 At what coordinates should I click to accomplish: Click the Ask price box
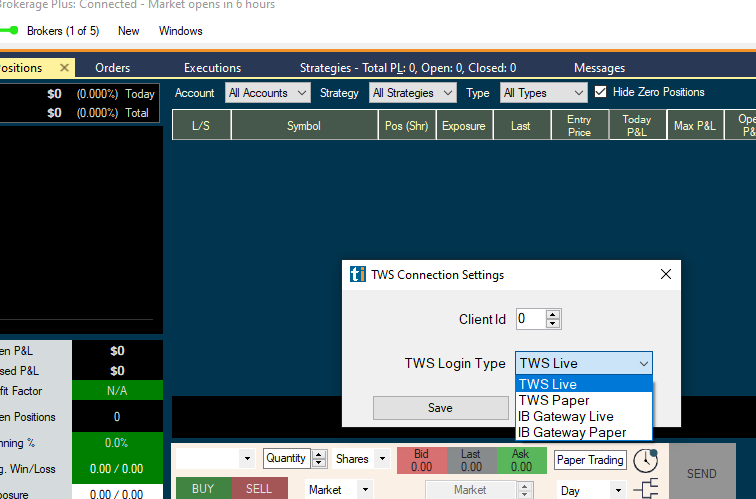[x=522, y=460]
